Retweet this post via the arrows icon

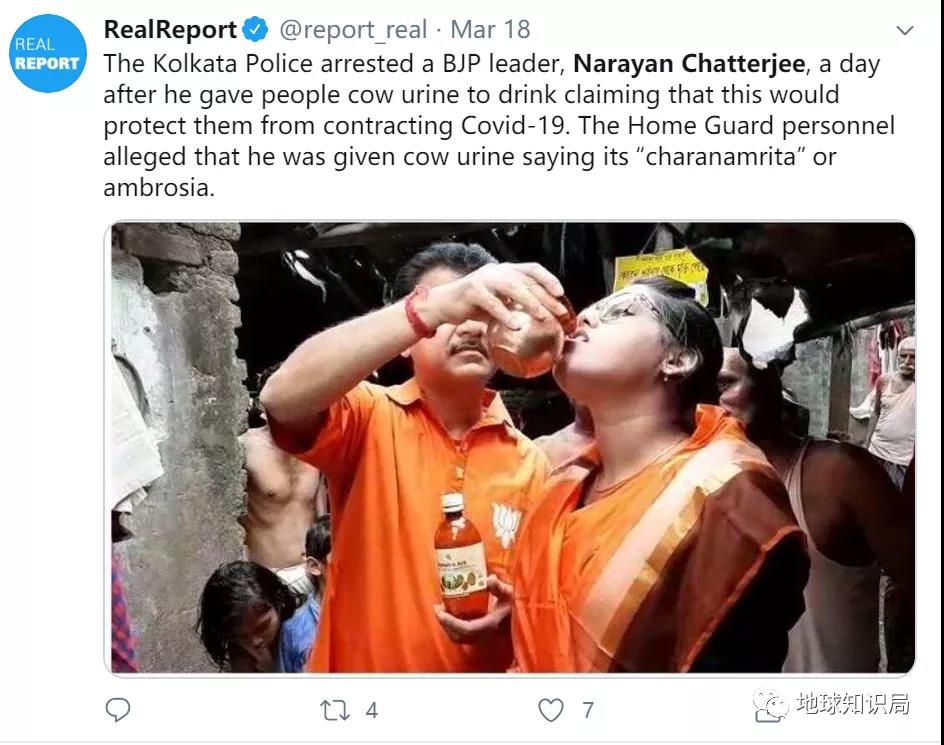tap(335, 710)
